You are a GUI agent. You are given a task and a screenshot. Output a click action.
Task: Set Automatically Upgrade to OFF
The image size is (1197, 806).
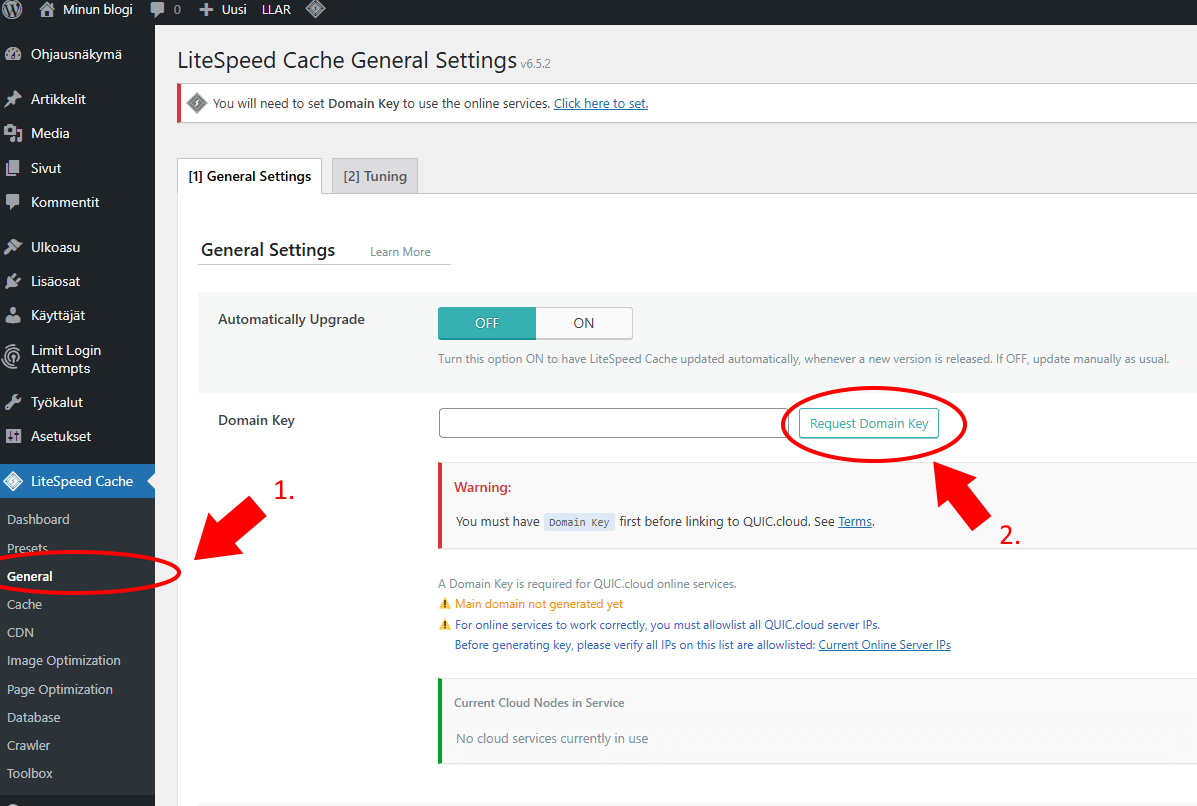coord(487,323)
